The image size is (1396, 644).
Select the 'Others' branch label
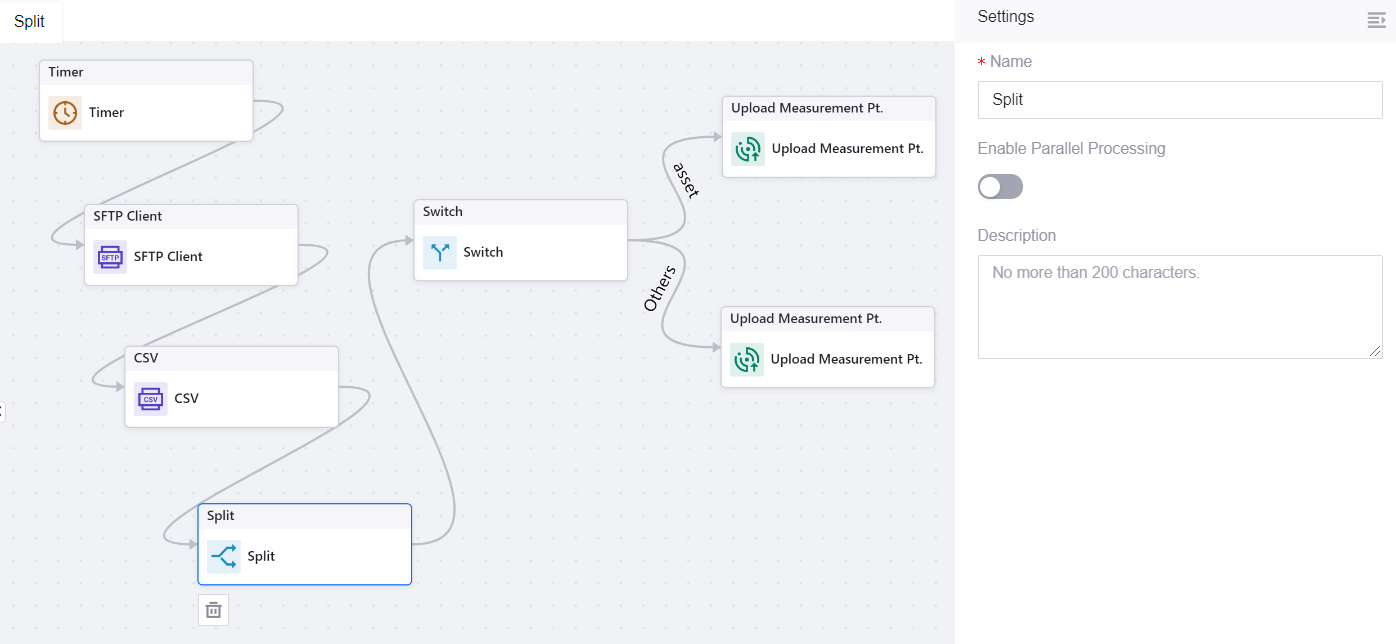[659, 288]
